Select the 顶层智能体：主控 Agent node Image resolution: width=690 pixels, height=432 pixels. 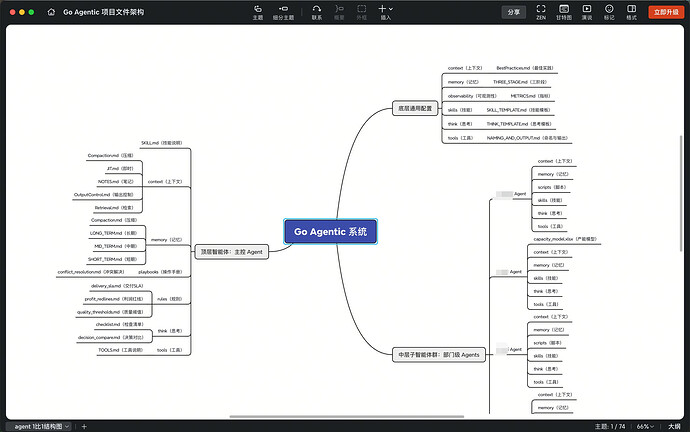pos(231,252)
